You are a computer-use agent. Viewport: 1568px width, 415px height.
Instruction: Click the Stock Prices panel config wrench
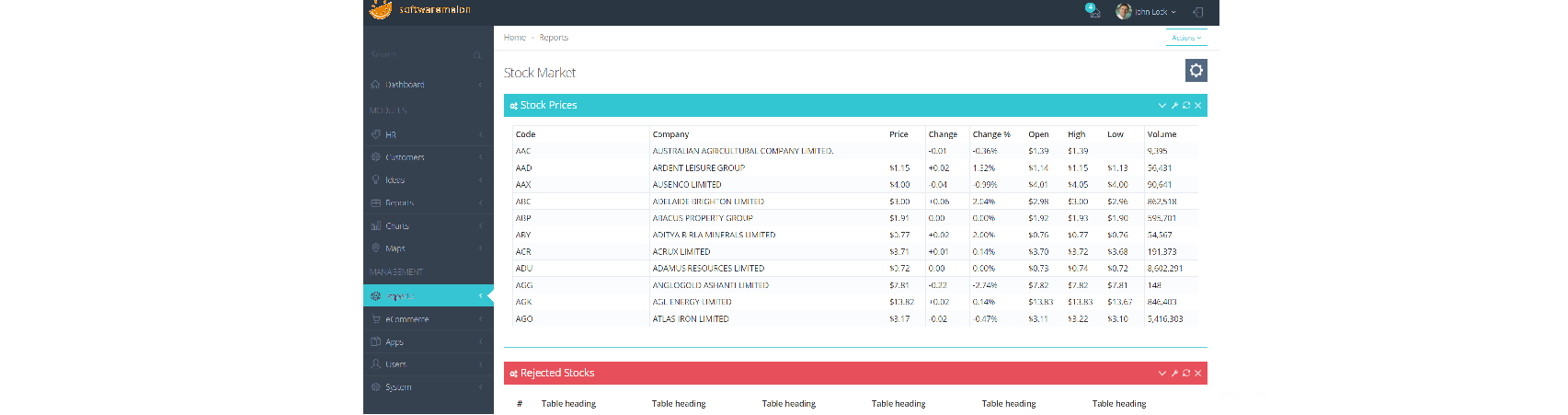tap(1174, 105)
